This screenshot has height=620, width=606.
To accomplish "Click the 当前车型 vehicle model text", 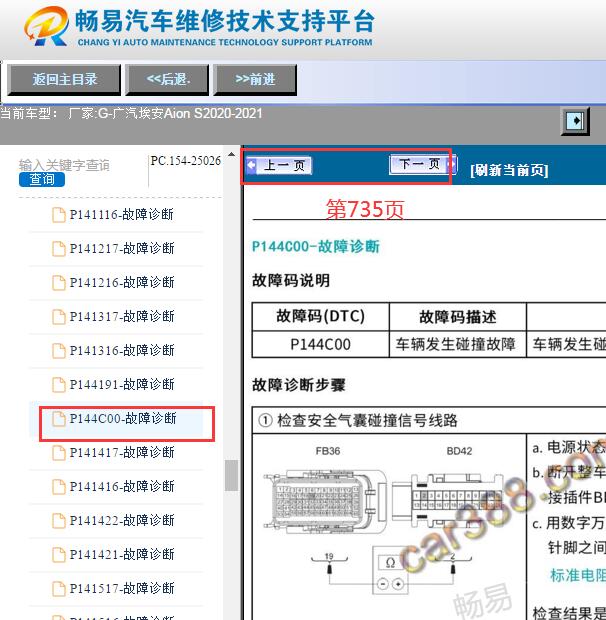I will (131, 113).
